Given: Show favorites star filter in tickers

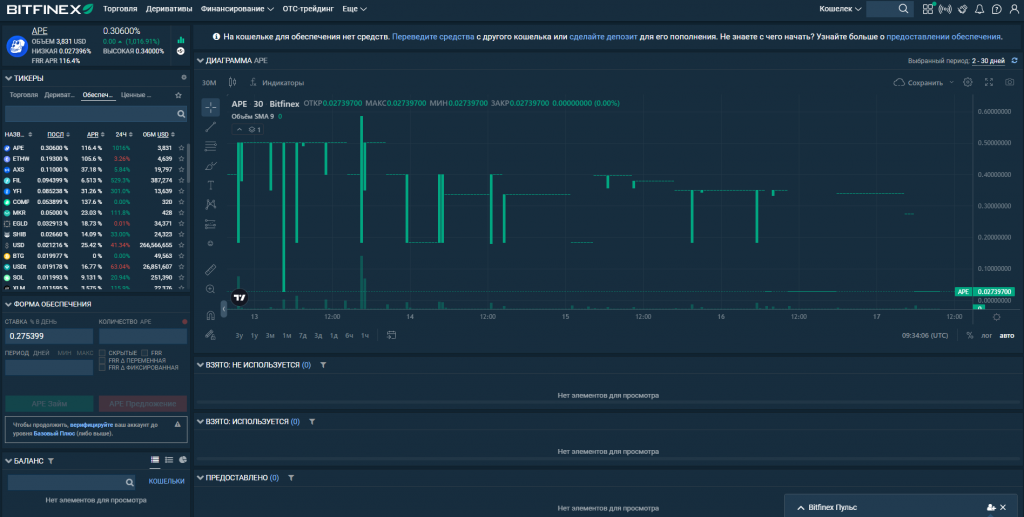Looking at the screenshot, I should (x=178, y=95).
